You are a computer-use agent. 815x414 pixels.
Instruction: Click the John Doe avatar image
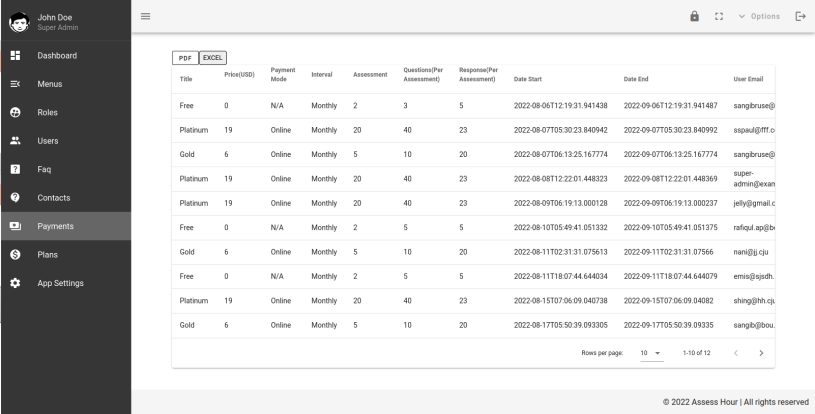[18, 17]
